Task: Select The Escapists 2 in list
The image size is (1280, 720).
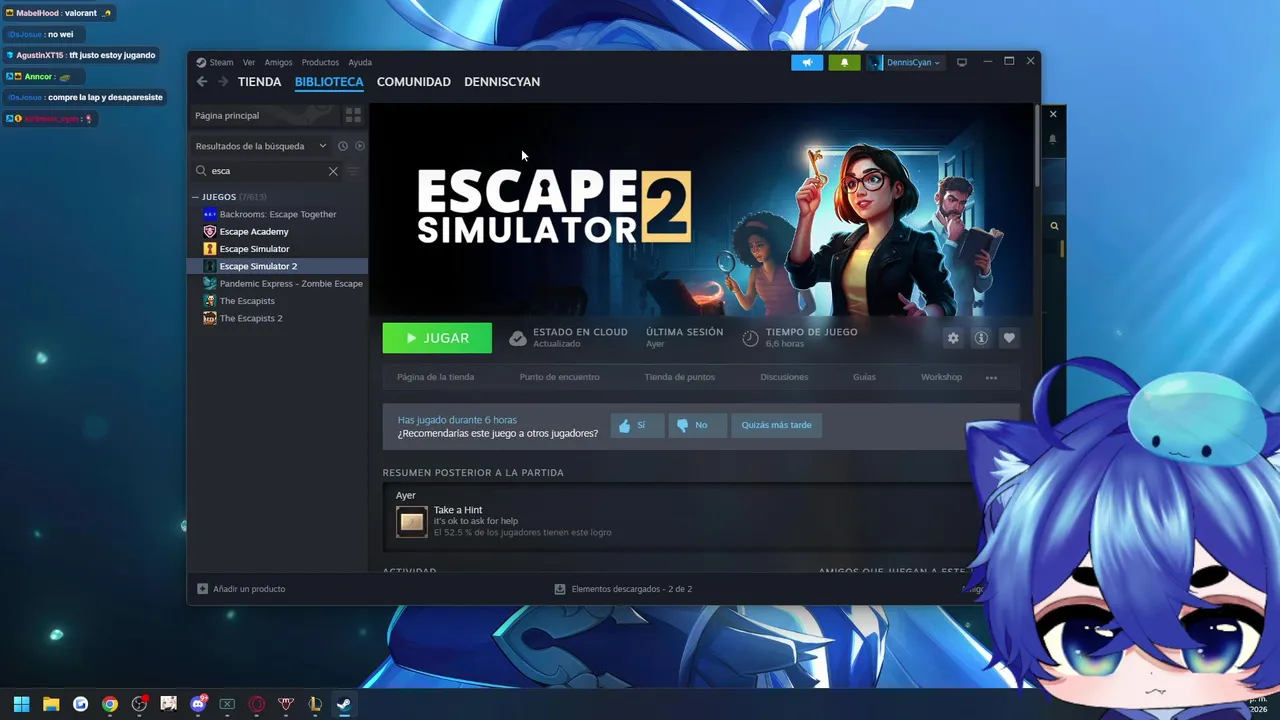Action: [x=278, y=318]
